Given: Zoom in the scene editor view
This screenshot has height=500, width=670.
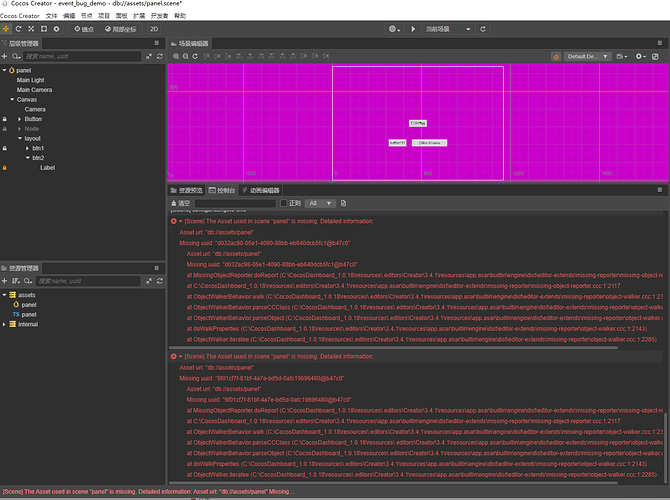Looking at the screenshot, I should pyautogui.click(x=176, y=56).
